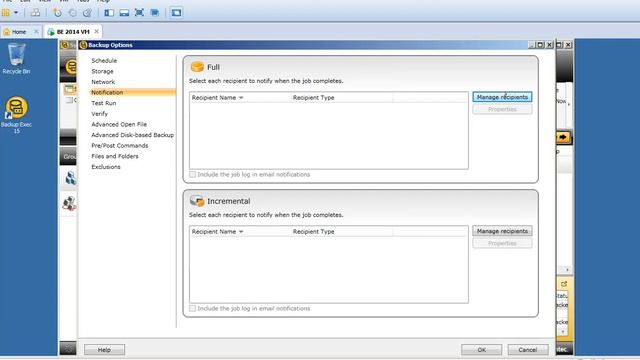The image size is (640, 360).
Task: Close the BE 2014 VM tab
Action: [x=96, y=31]
